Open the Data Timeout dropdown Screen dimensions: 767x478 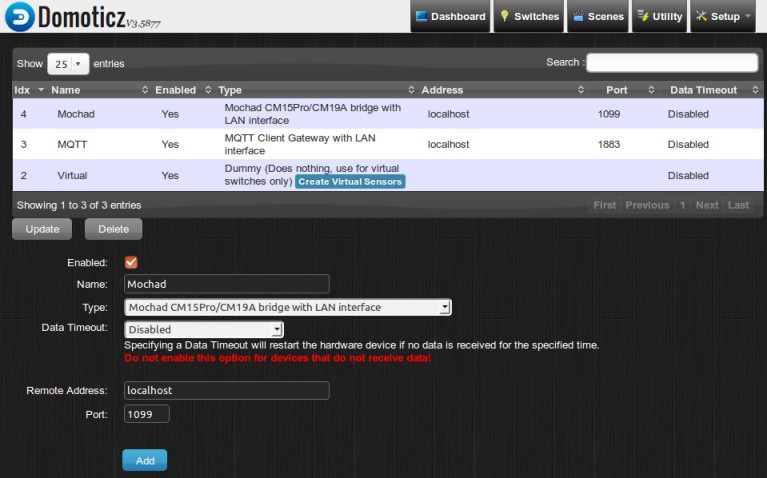204,329
